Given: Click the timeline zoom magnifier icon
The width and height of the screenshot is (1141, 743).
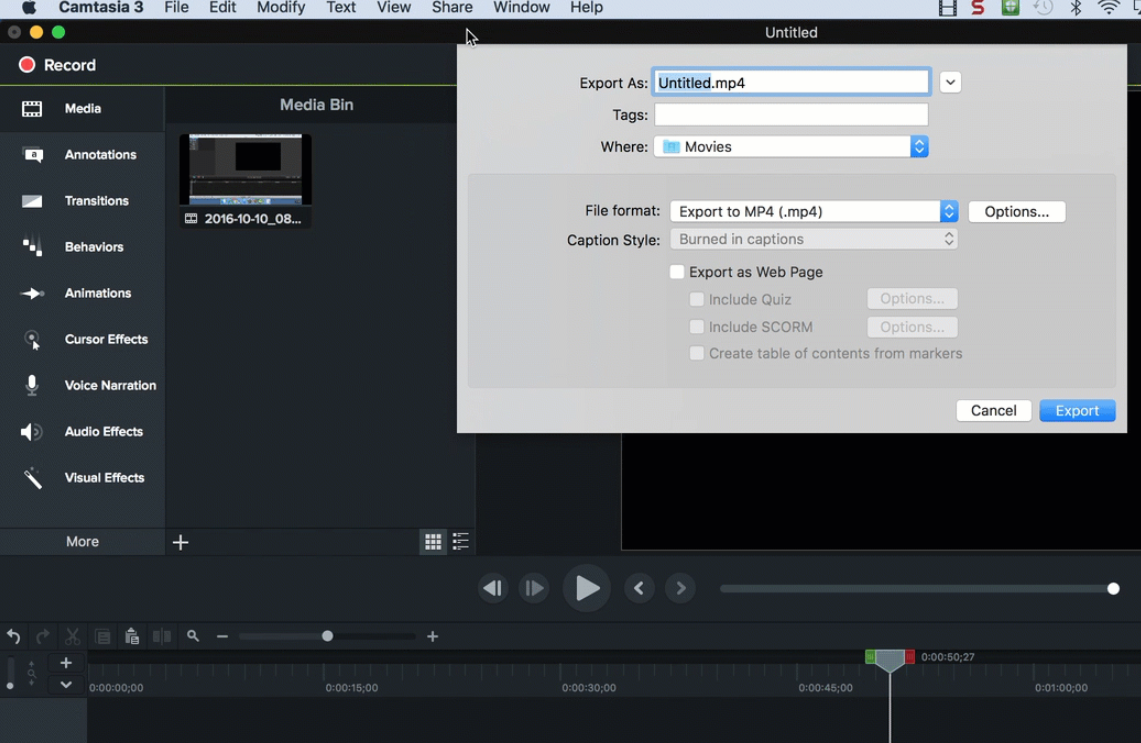Looking at the screenshot, I should [193, 636].
